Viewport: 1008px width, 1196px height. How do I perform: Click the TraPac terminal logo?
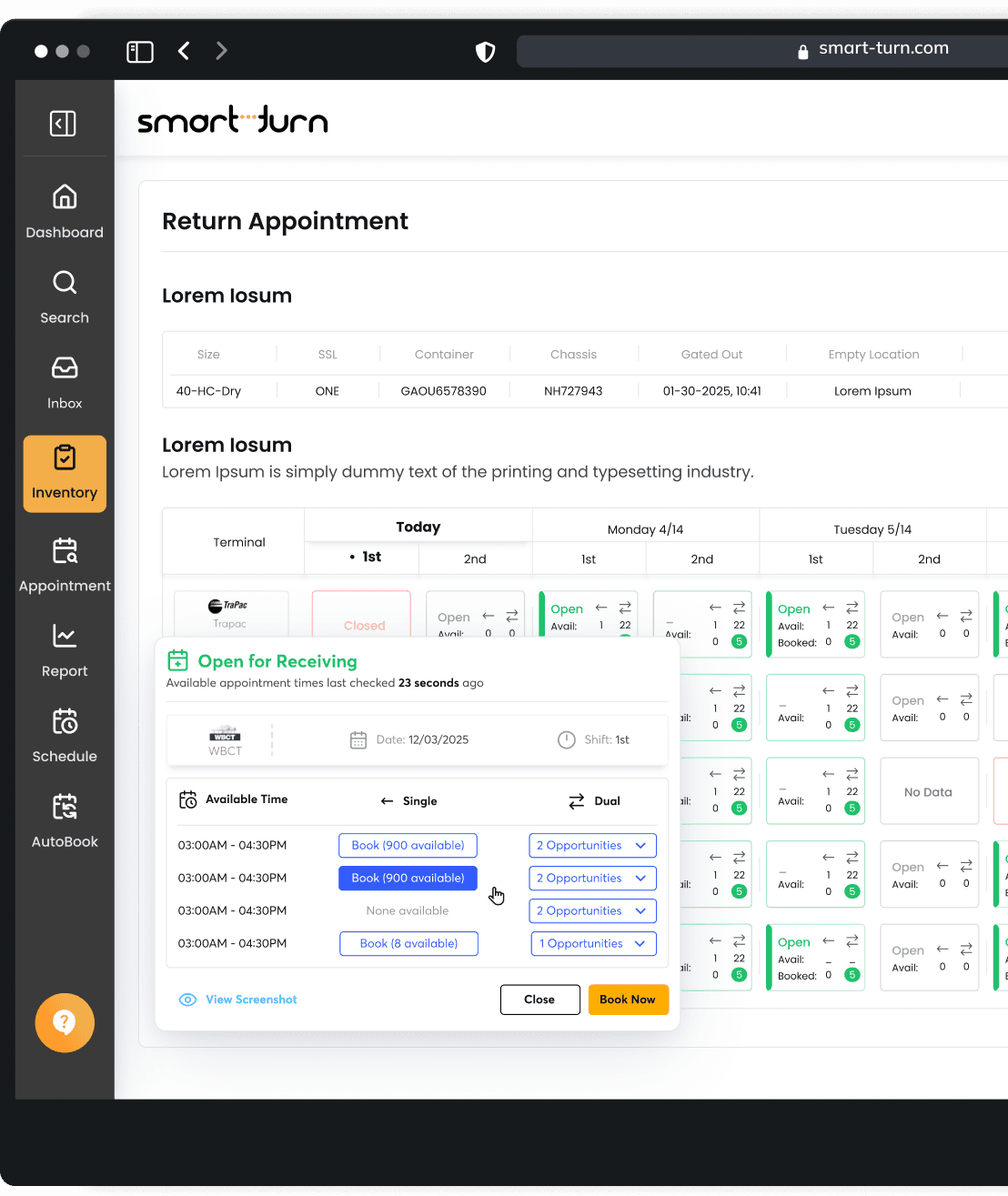(x=229, y=606)
